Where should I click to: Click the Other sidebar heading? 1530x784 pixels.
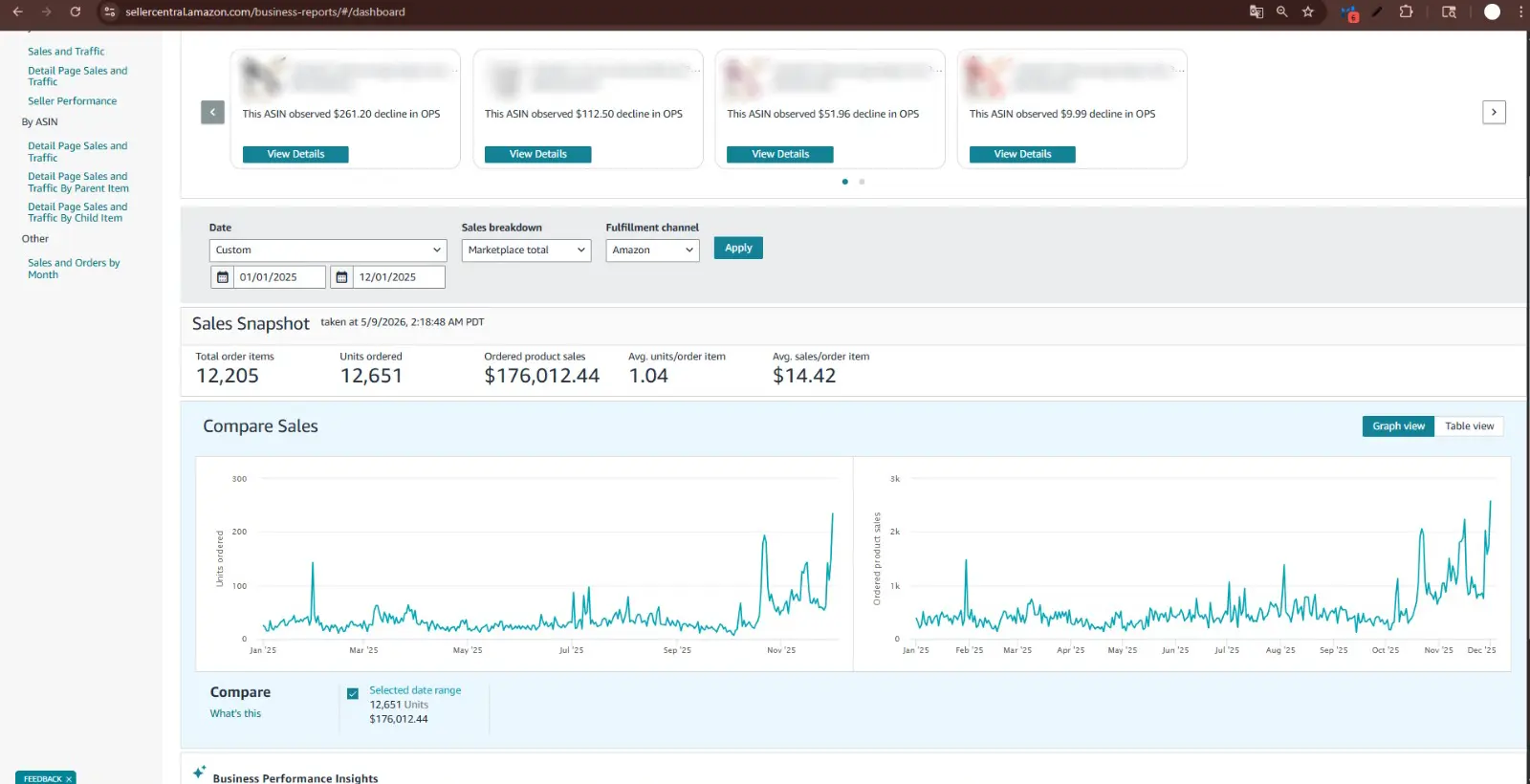click(x=35, y=239)
